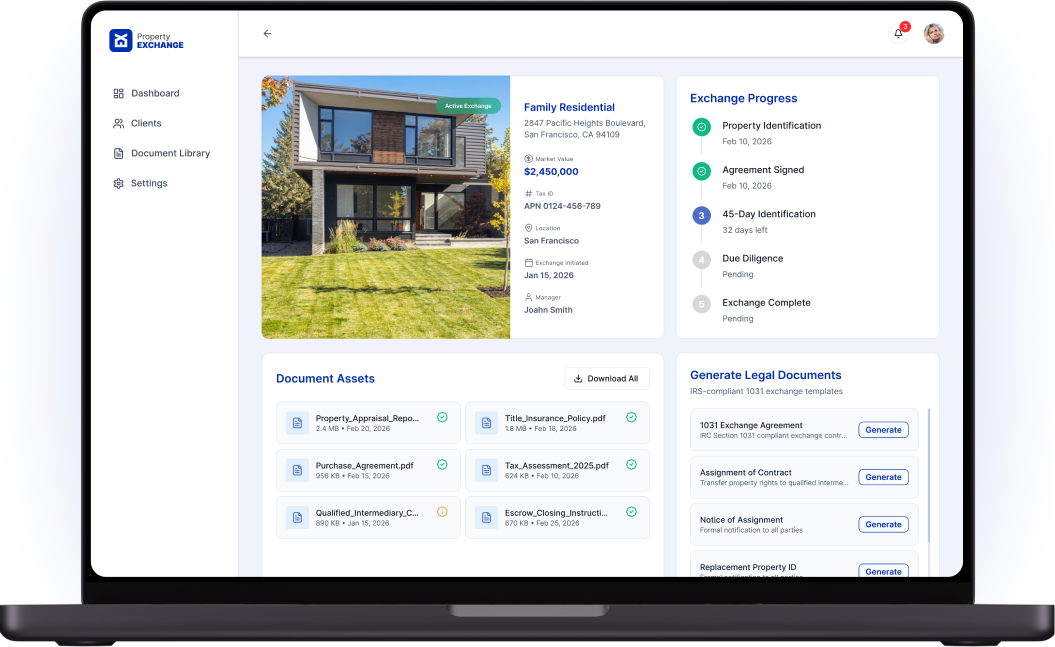Open Purchase_Agreement.pdf file

point(368,470)
